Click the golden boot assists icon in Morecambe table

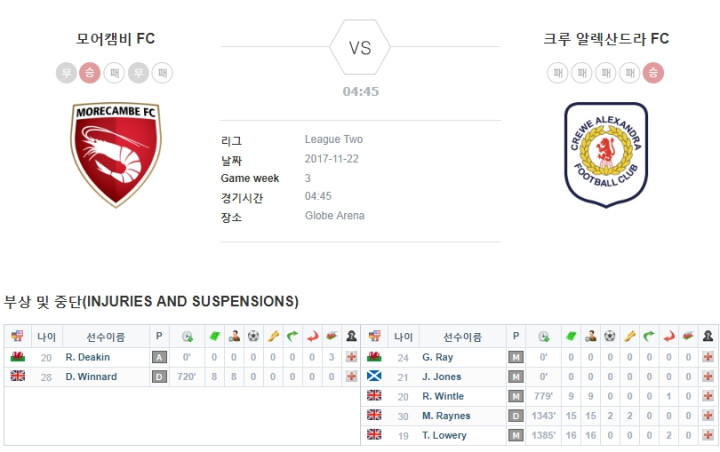pos(273,336)
